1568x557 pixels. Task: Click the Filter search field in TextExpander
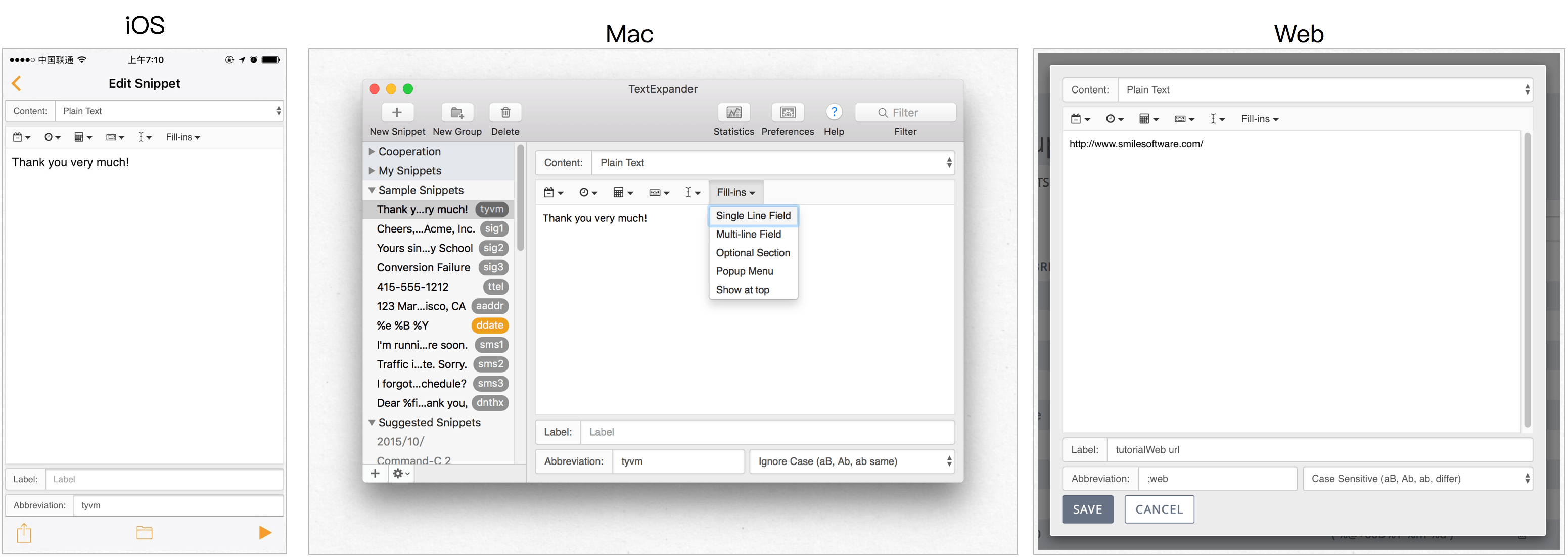(x=905, y=113)
